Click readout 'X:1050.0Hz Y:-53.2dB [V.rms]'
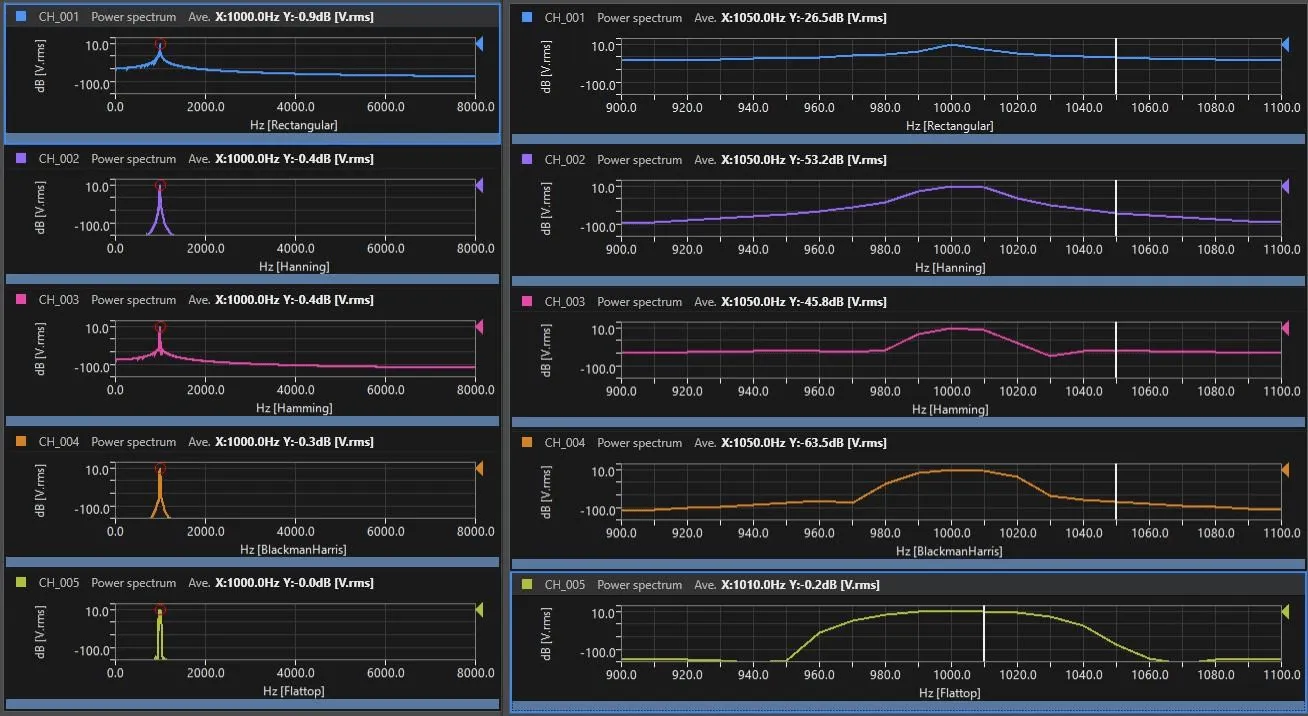1308x716 pixels. [x=804, y=159]
